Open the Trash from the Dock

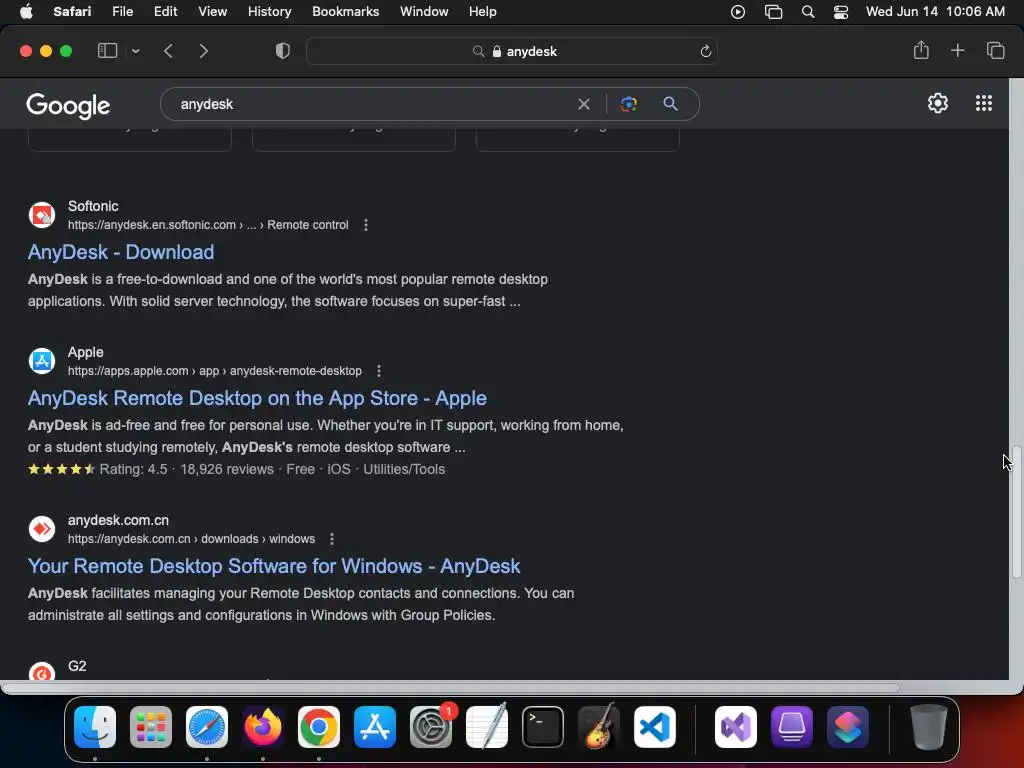pos(929,727)
